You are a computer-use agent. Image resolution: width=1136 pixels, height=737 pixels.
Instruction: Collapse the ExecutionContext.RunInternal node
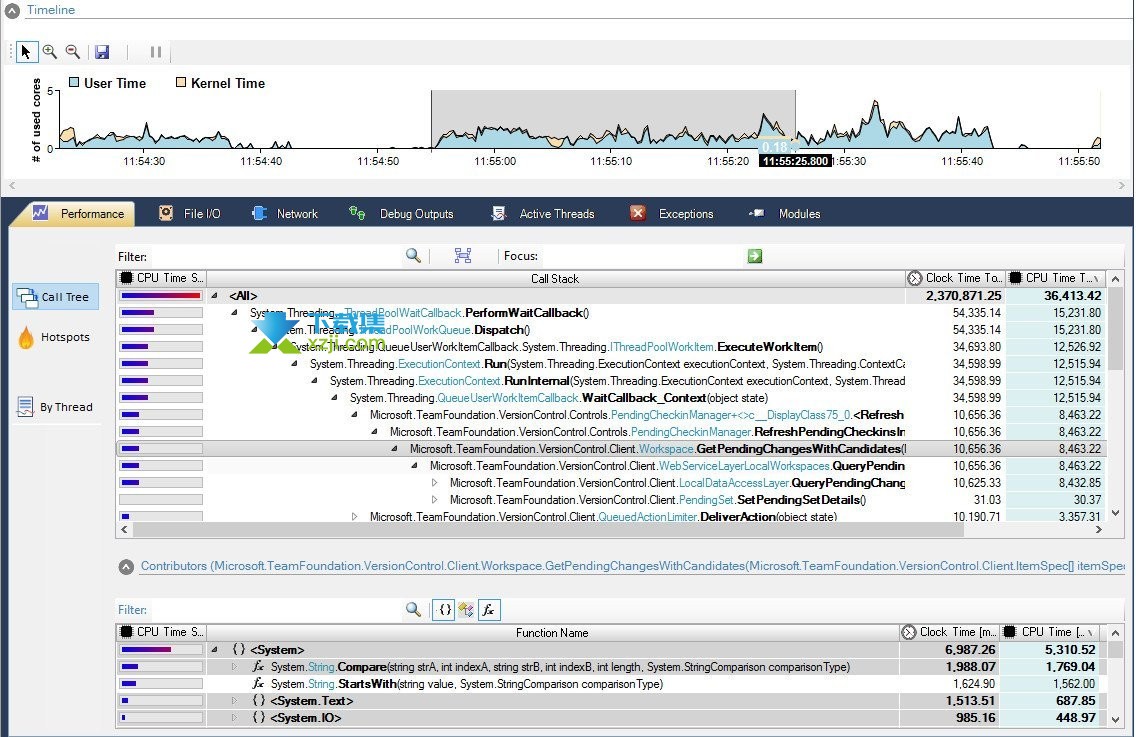314,380
